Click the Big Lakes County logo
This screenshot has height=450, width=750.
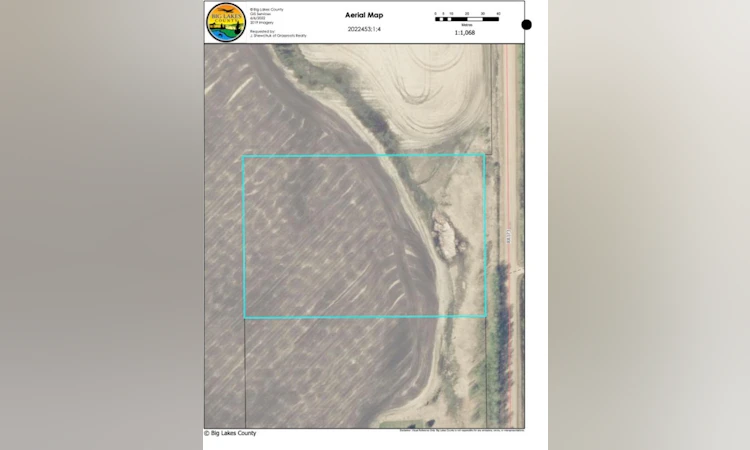click(x=226, y=22)
